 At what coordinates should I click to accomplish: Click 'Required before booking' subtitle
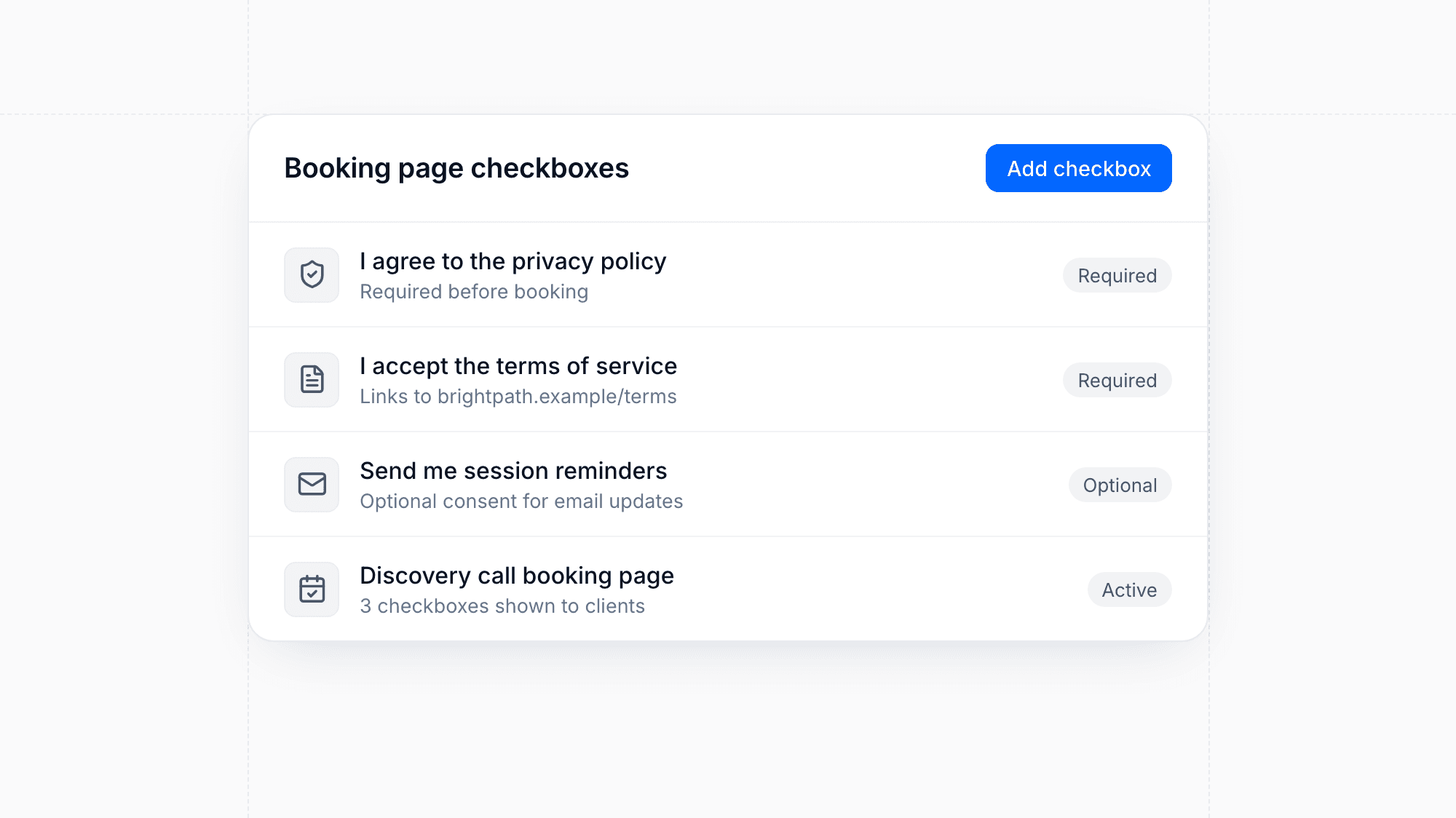[474, 292]
